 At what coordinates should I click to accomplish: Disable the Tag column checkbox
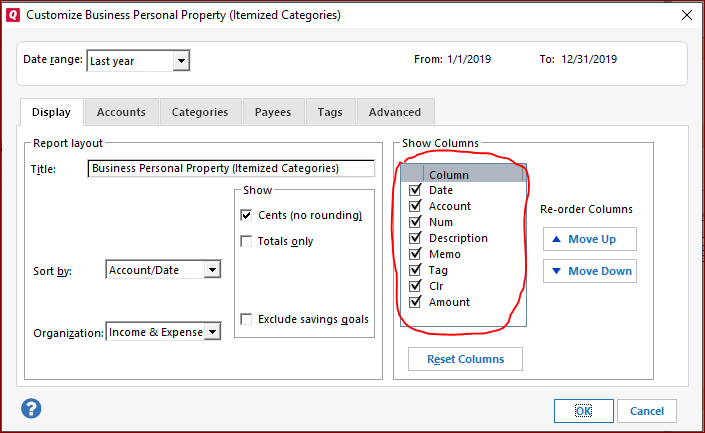coord(415,270)
